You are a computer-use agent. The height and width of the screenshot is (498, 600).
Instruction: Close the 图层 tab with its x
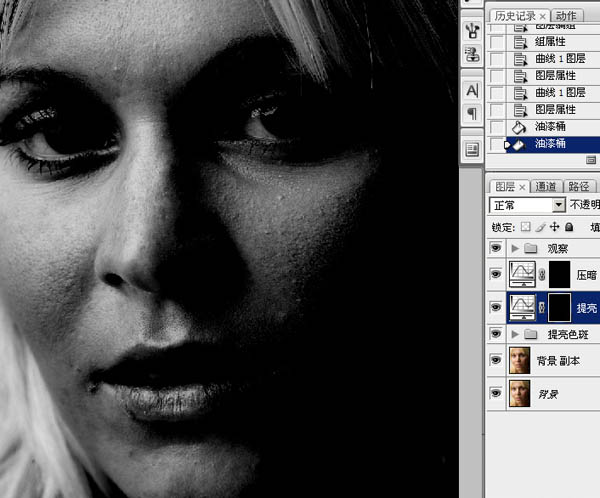click(522, 188)
